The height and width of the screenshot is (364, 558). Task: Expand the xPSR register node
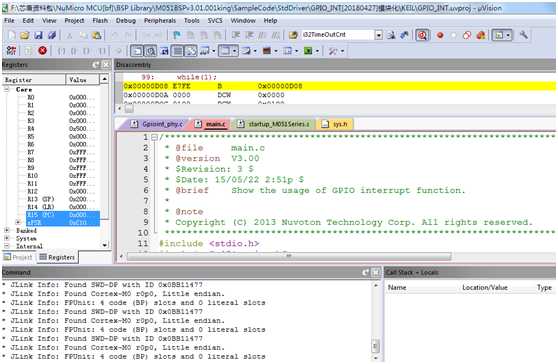[18, 222]
